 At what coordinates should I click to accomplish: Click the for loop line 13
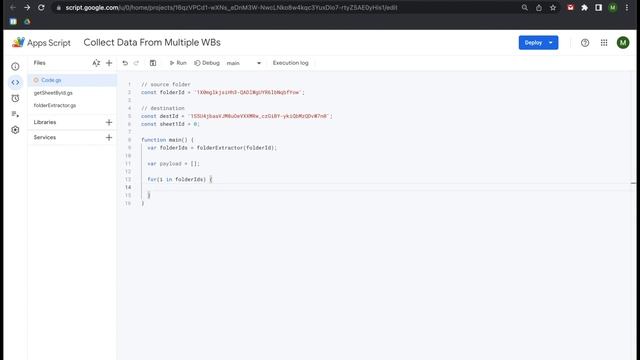pos(180,179)
